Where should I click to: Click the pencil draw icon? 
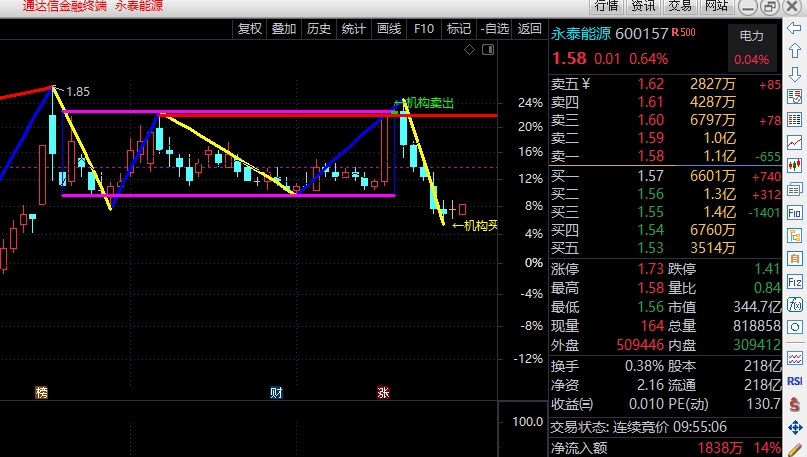click(795, 450)
